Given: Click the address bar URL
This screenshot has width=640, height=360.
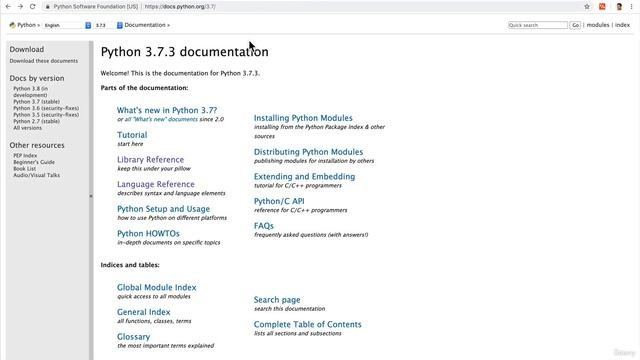Looking at the screenshot, I should tap(180, 7).
